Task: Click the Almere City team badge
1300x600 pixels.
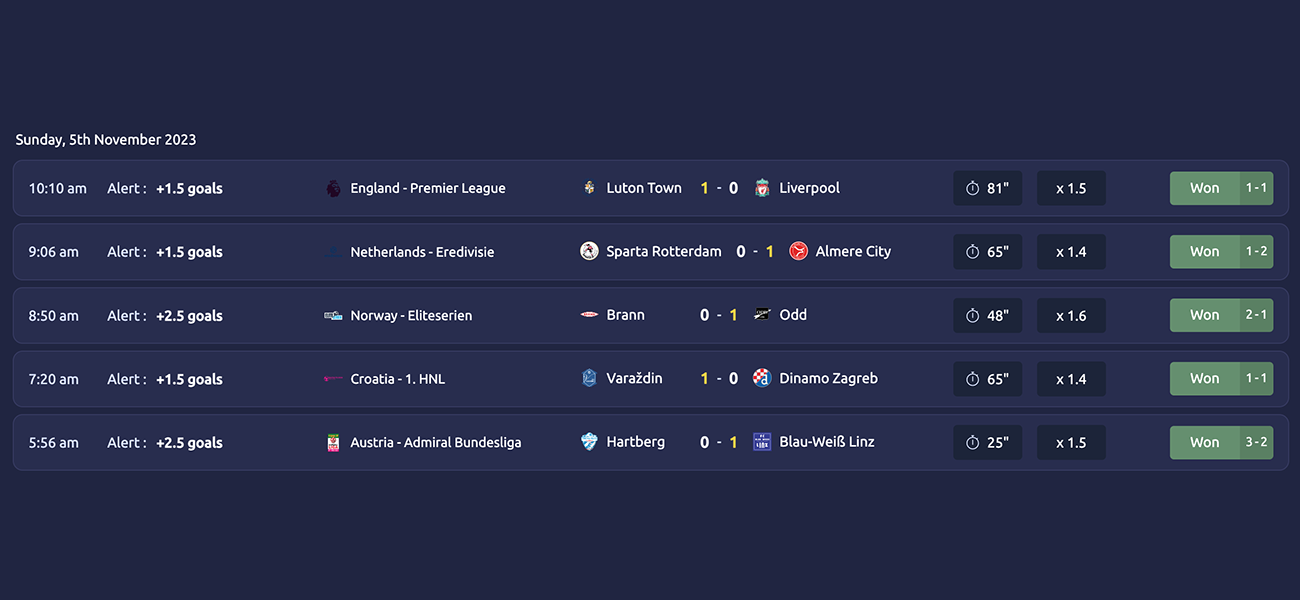Action: [798, 251]
